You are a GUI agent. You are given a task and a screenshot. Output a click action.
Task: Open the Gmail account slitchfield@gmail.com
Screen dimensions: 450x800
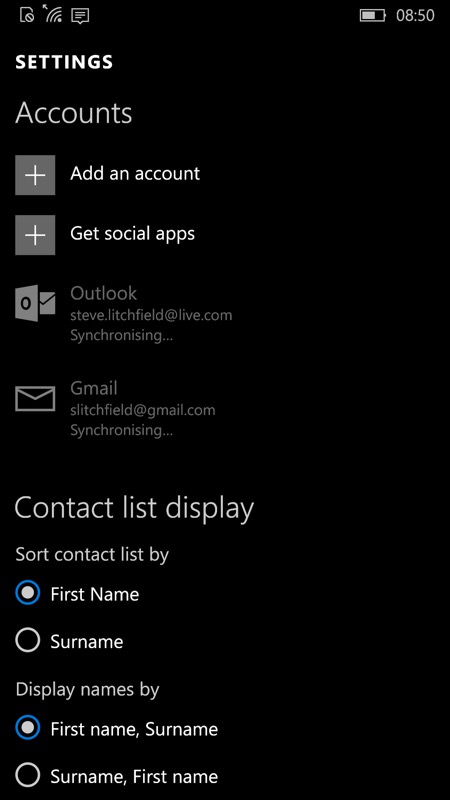tap(143, 410)
